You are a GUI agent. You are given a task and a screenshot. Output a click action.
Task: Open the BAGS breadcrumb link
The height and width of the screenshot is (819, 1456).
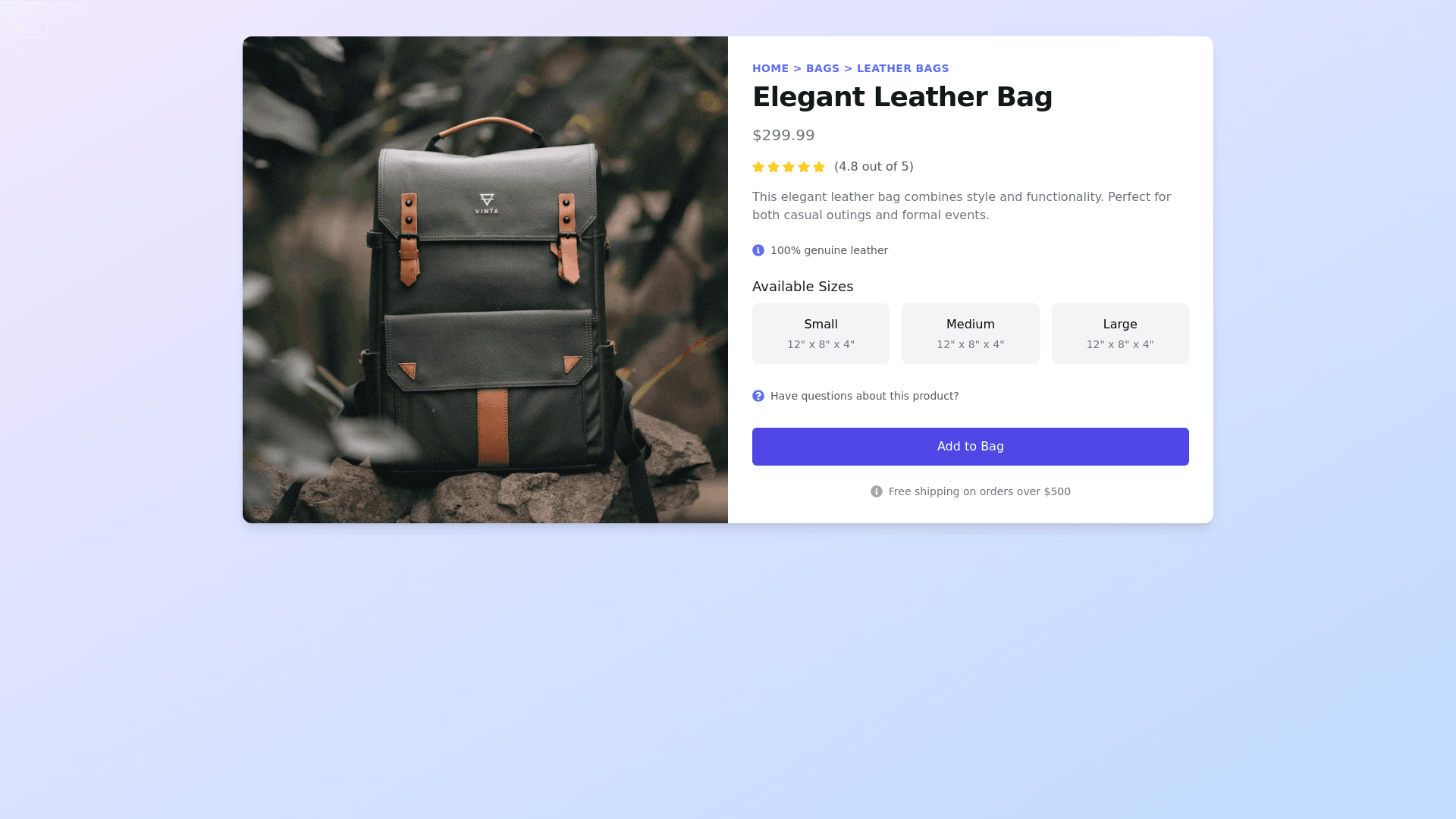coord(823,68)
